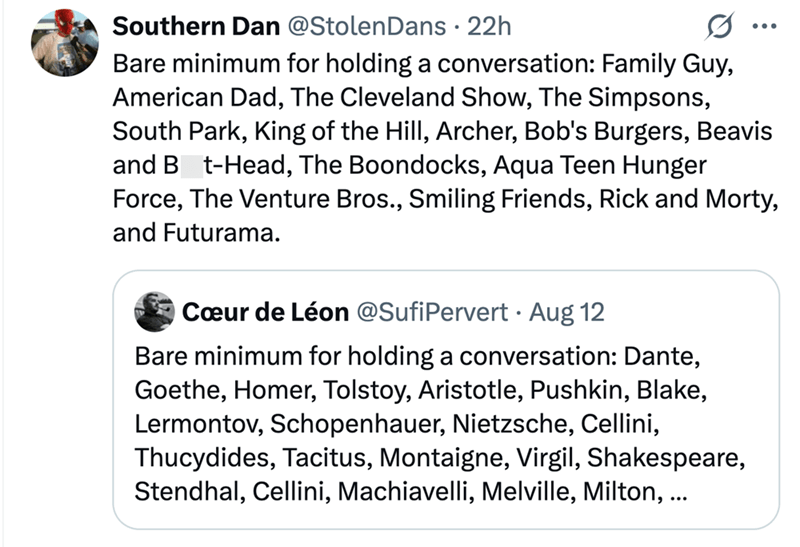The width and height of the screenshot is (800, 547).
Task: Open quoted tweet via Aug 12 date
Action: [566, 312]
